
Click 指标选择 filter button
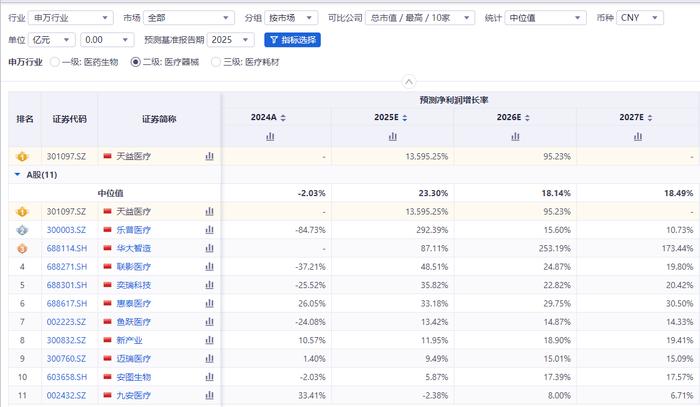(292, 40)
